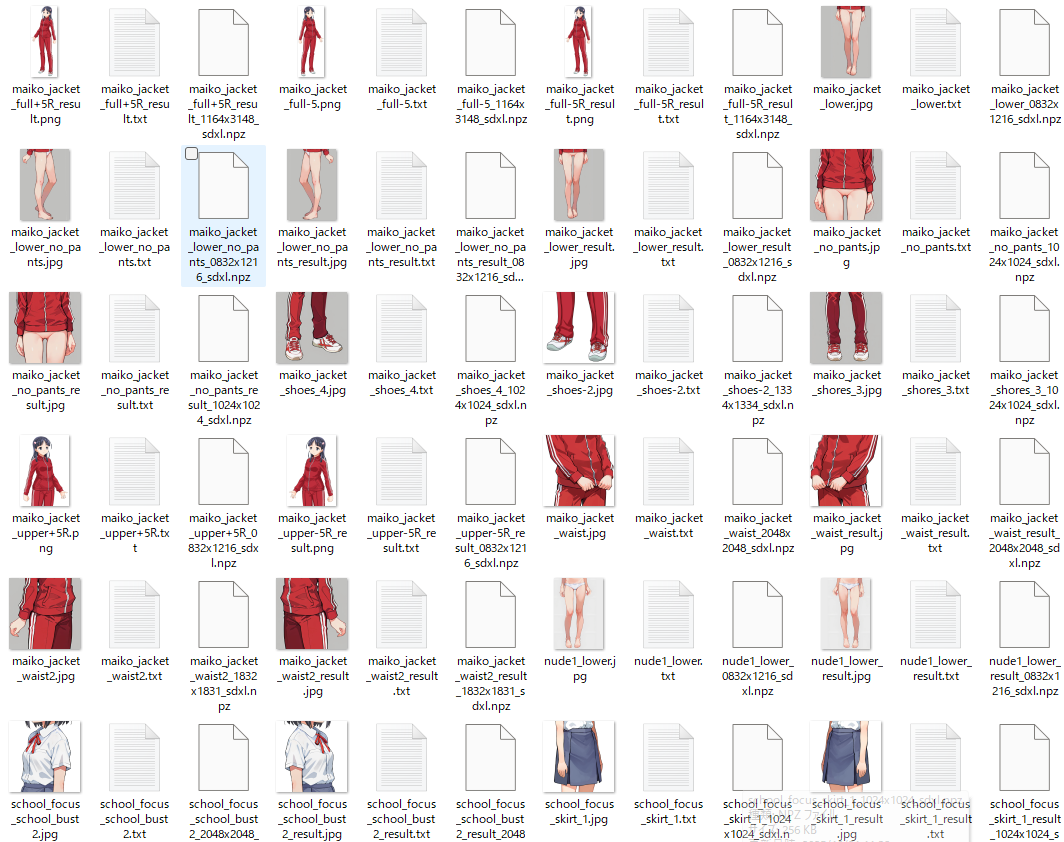Tick the checkbox on maiko_jacket_lower_no_pants_0832x1216_sdxl.npz
1064x842 pixels.
tap(192, 153)
